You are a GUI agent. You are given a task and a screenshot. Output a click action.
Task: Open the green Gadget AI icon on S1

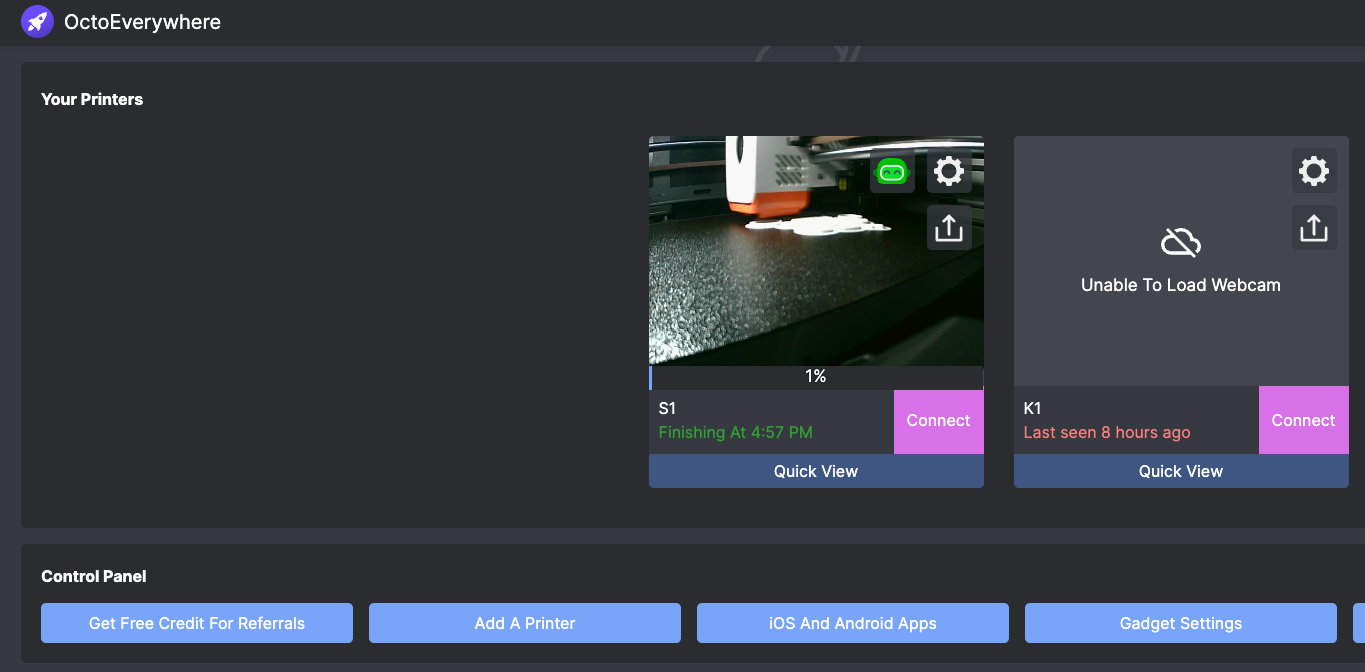pos(892,172)
